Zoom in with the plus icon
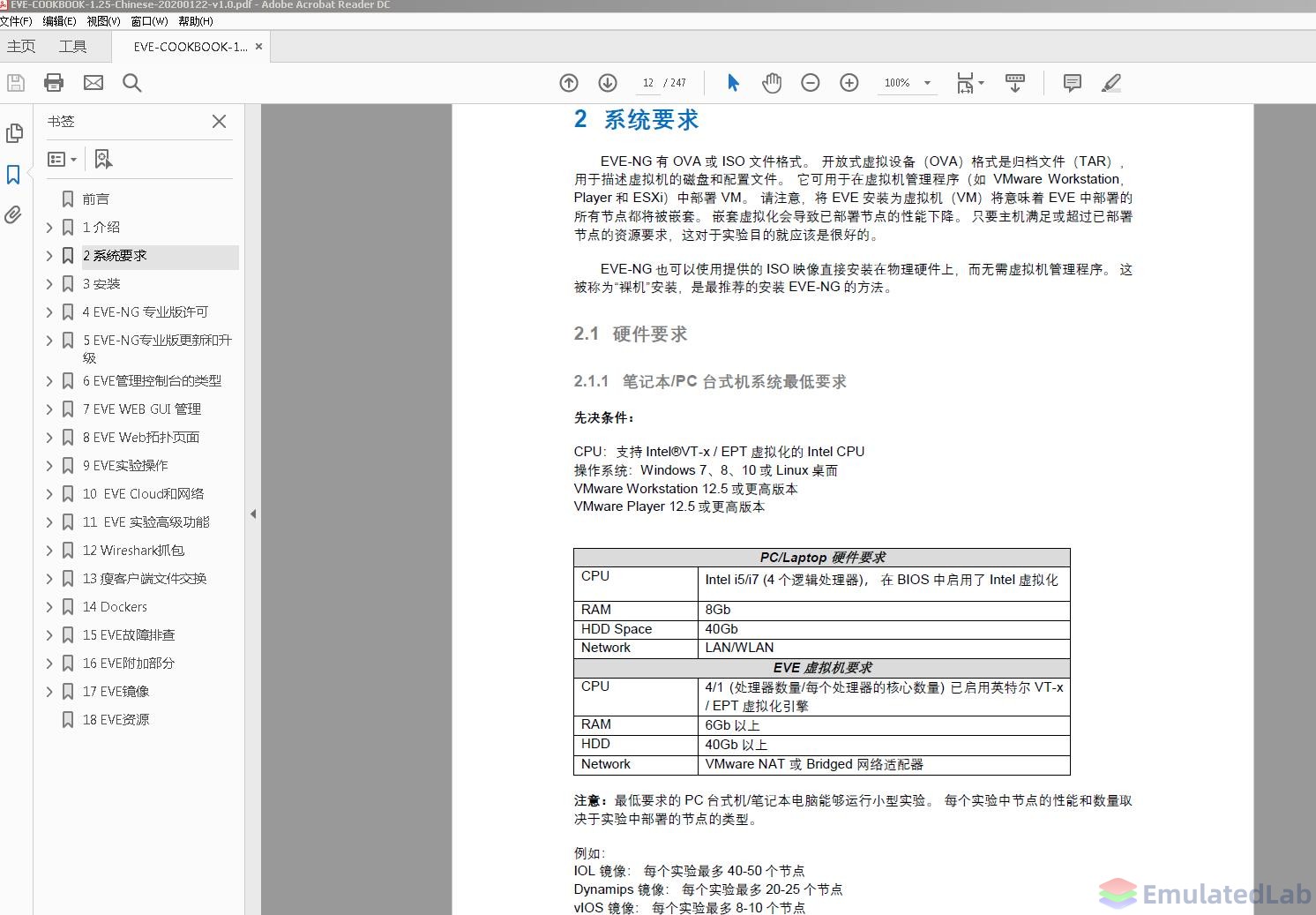Viewport: 1316px width, 915px height. 849,83
